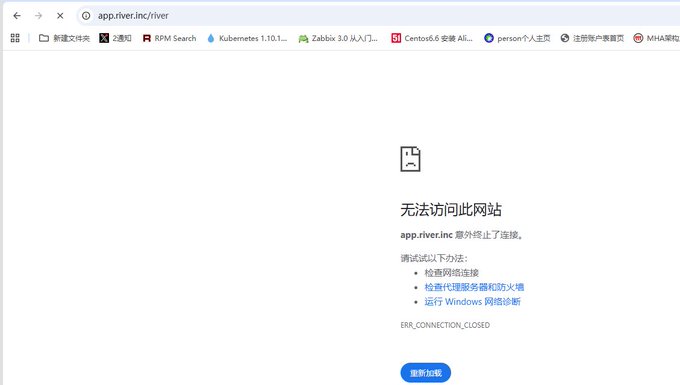Open the Zabbix 3.0 从入门 bookmark
Image resolution: width=680 pixels, height=385 pixels.
click(x=338, y=38)
